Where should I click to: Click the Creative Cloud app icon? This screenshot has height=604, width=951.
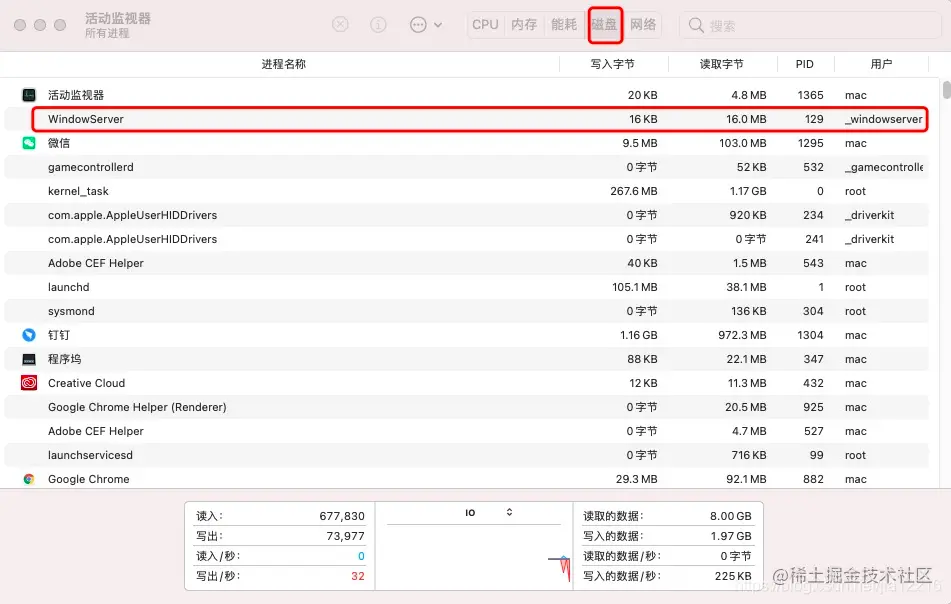(29, 383)
